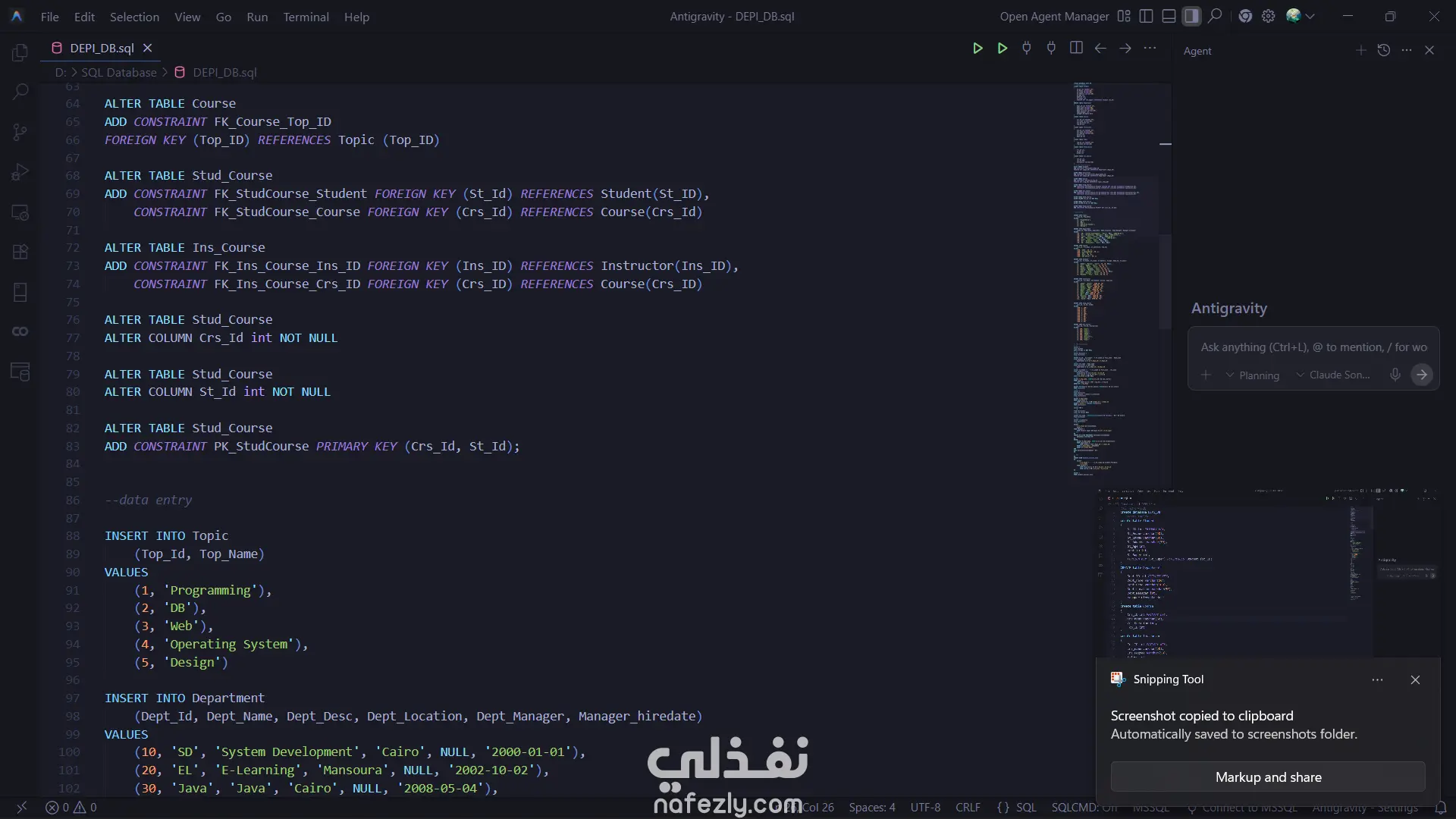The width and height of the screenshot is (1456, 819).
Task: Run the SQL query with first play icon
Action: (x=977, y=49)
